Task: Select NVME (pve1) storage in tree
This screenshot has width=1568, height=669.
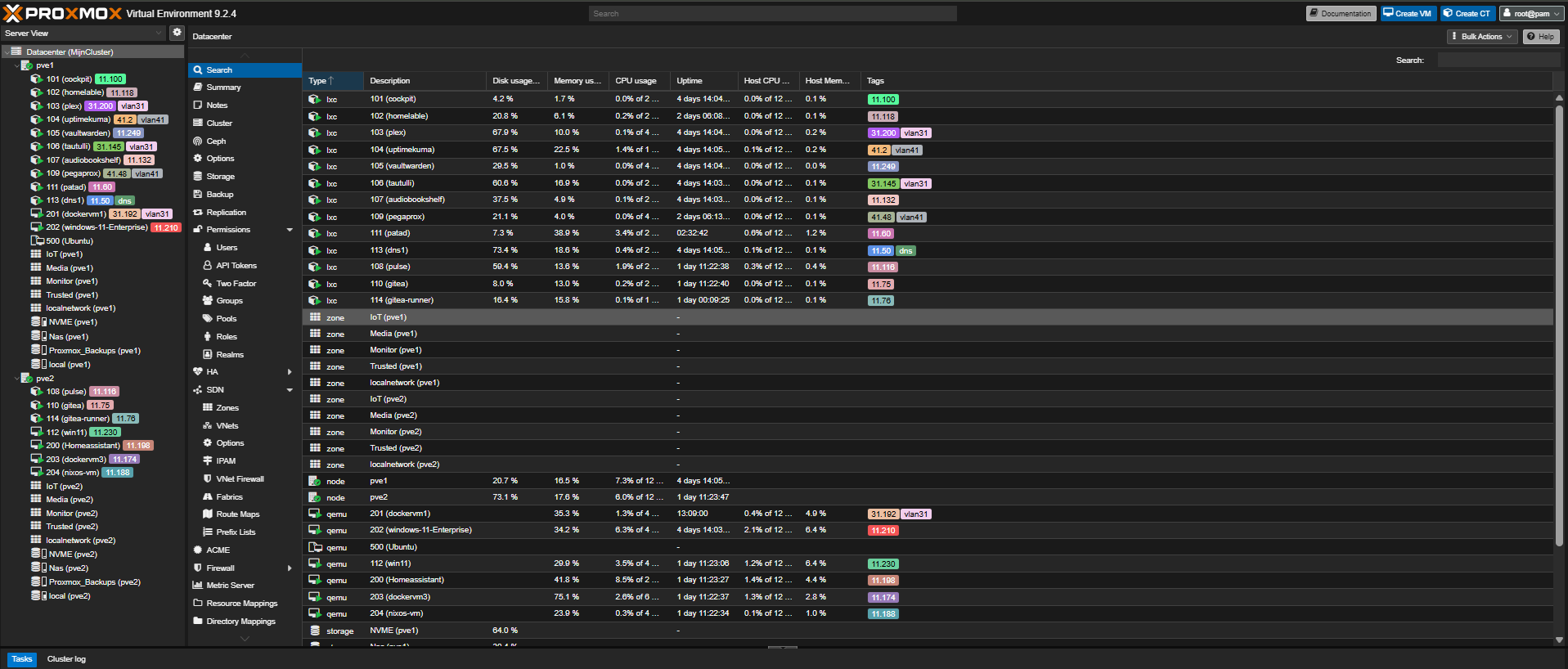Action: (x=73, y=322)
